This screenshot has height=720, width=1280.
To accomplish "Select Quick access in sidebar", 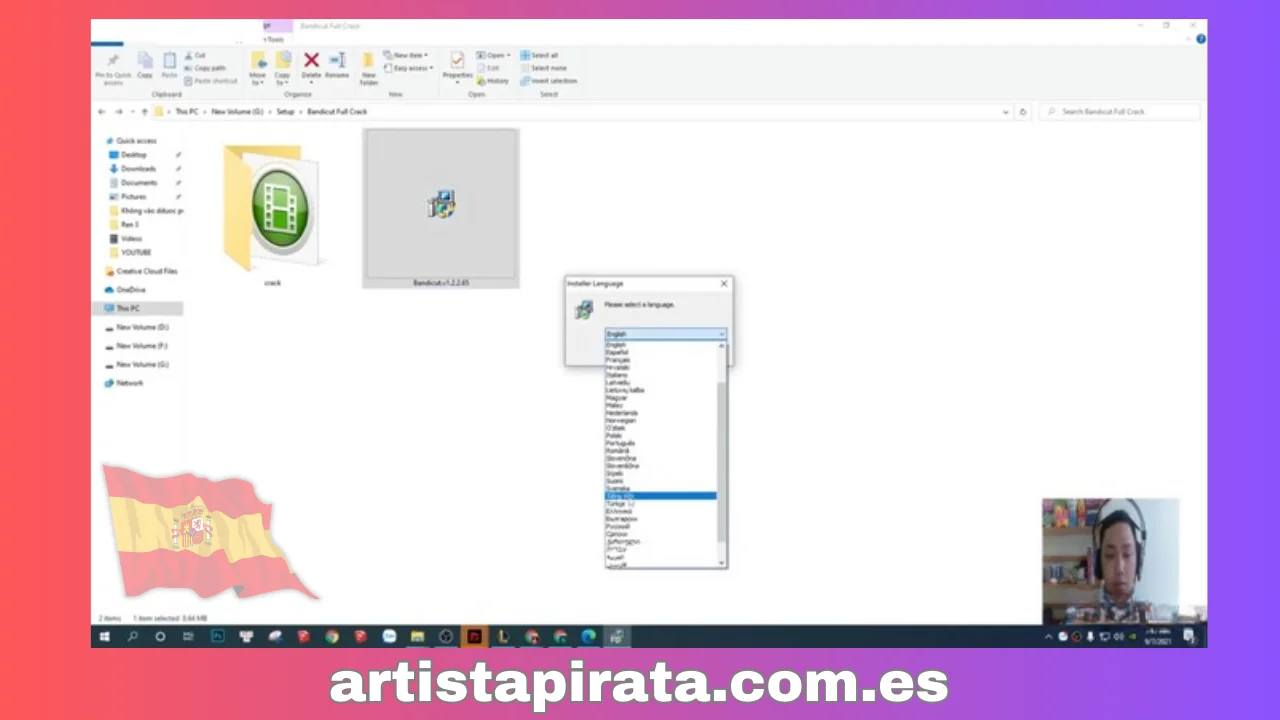I will point(136,141).
